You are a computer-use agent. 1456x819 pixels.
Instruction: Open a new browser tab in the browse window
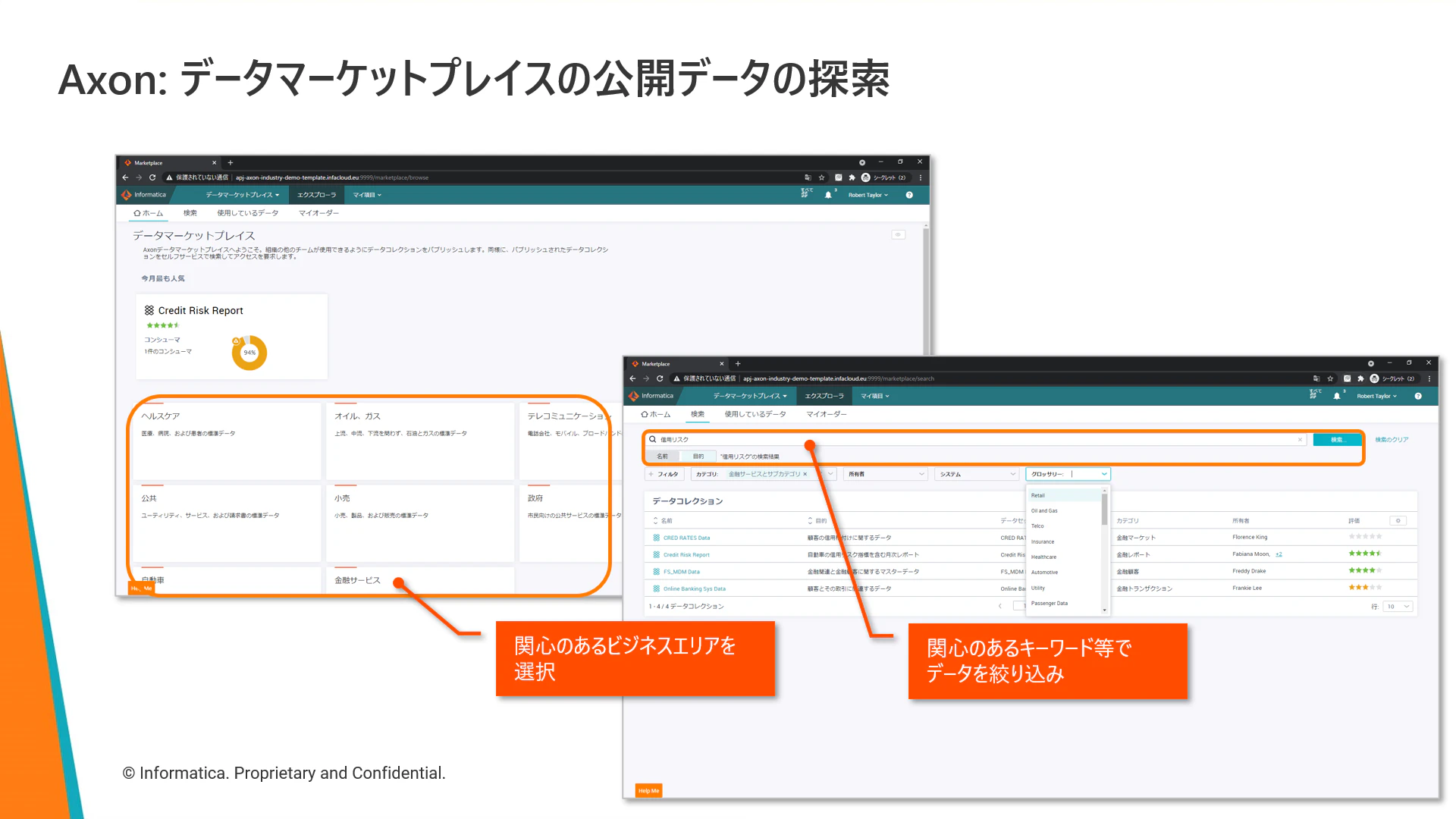click(x=231, y=162)
